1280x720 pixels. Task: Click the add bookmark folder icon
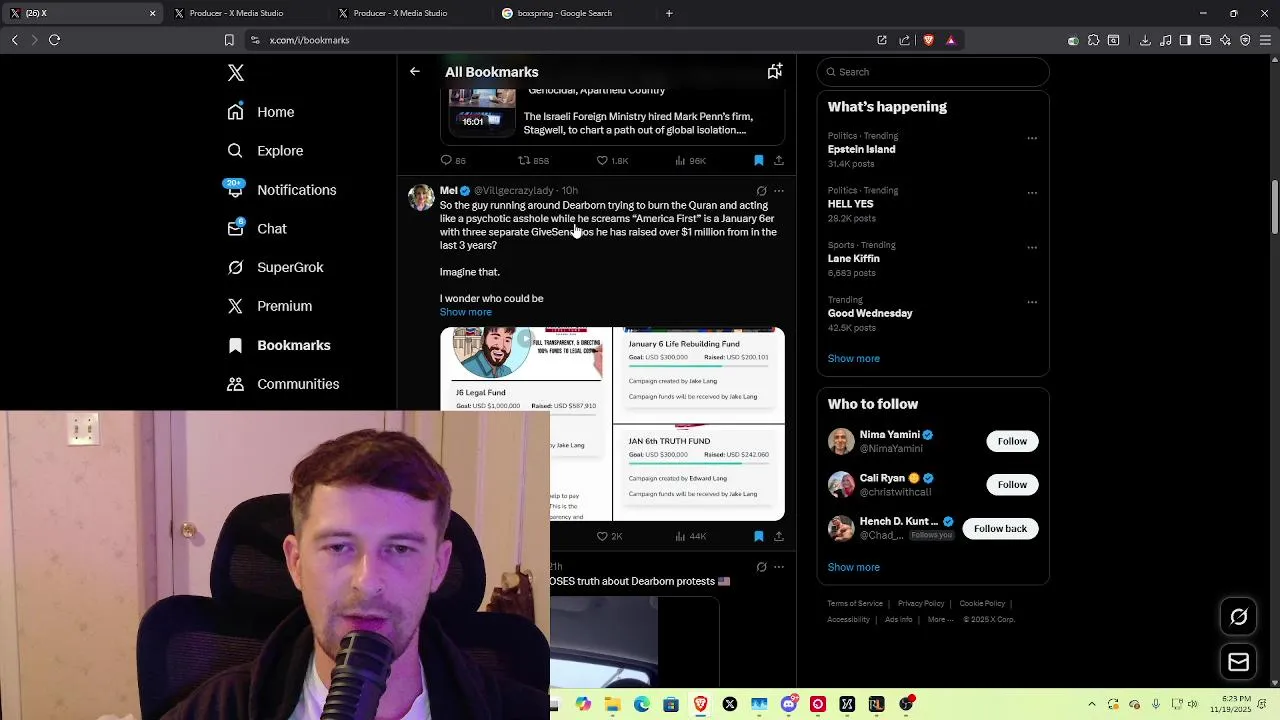[774, 72]
